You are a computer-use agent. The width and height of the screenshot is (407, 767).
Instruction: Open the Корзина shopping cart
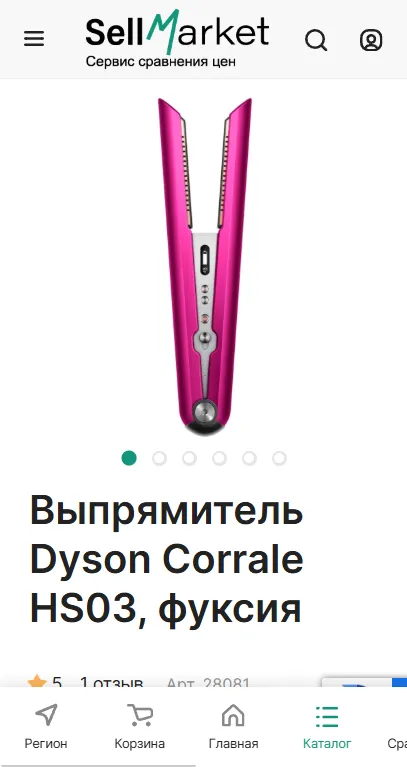139,715
